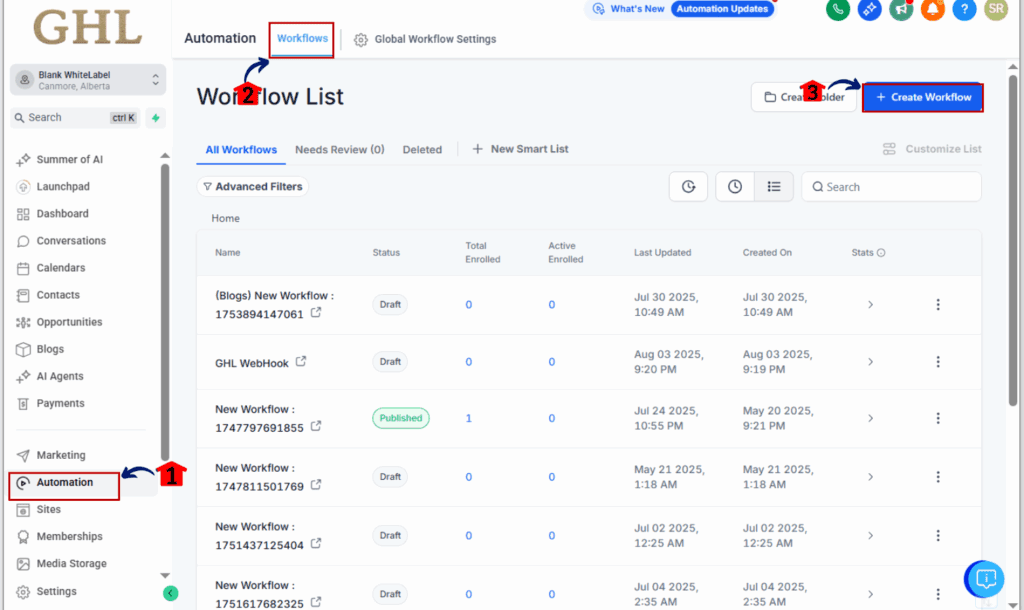
Task: Focus the workflow list Search field
Action: click(891, 187)
